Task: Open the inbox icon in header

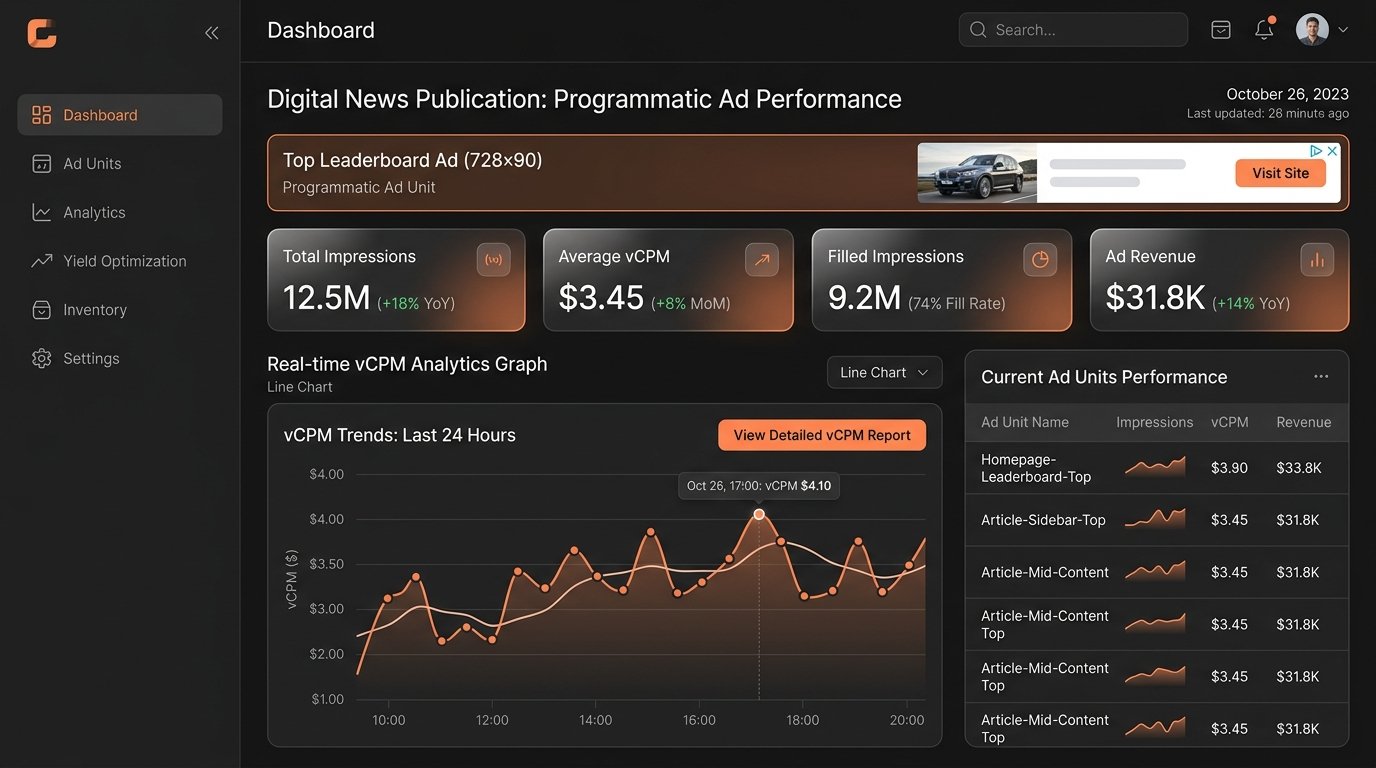Action: tap(1220, 30)
